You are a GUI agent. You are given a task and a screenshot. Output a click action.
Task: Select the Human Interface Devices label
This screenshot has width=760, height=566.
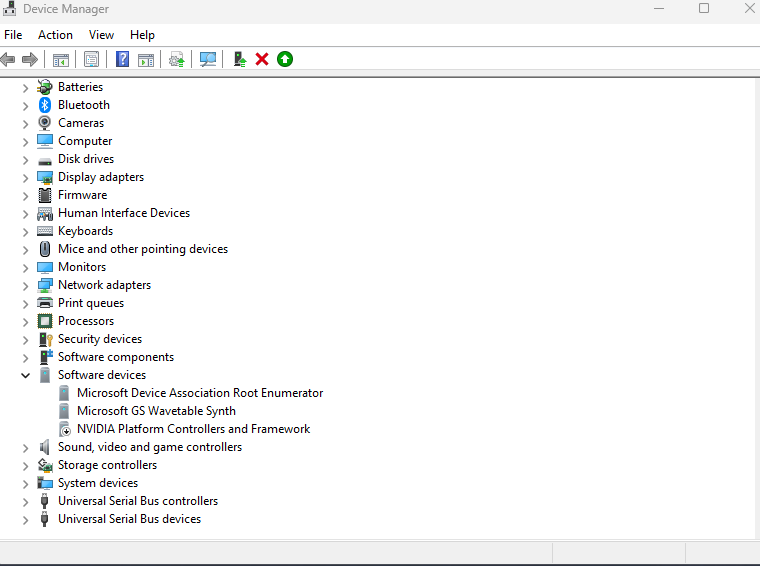coord(124,213)
